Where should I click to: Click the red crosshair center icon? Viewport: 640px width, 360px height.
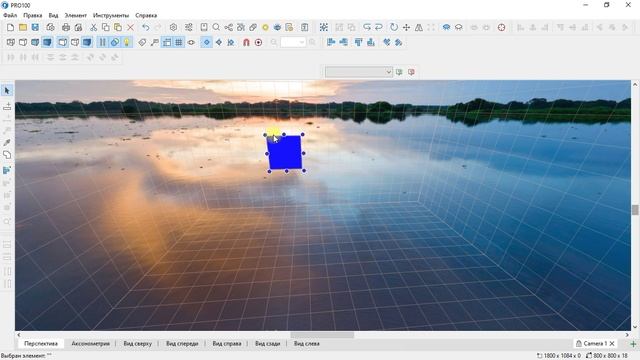502,27
